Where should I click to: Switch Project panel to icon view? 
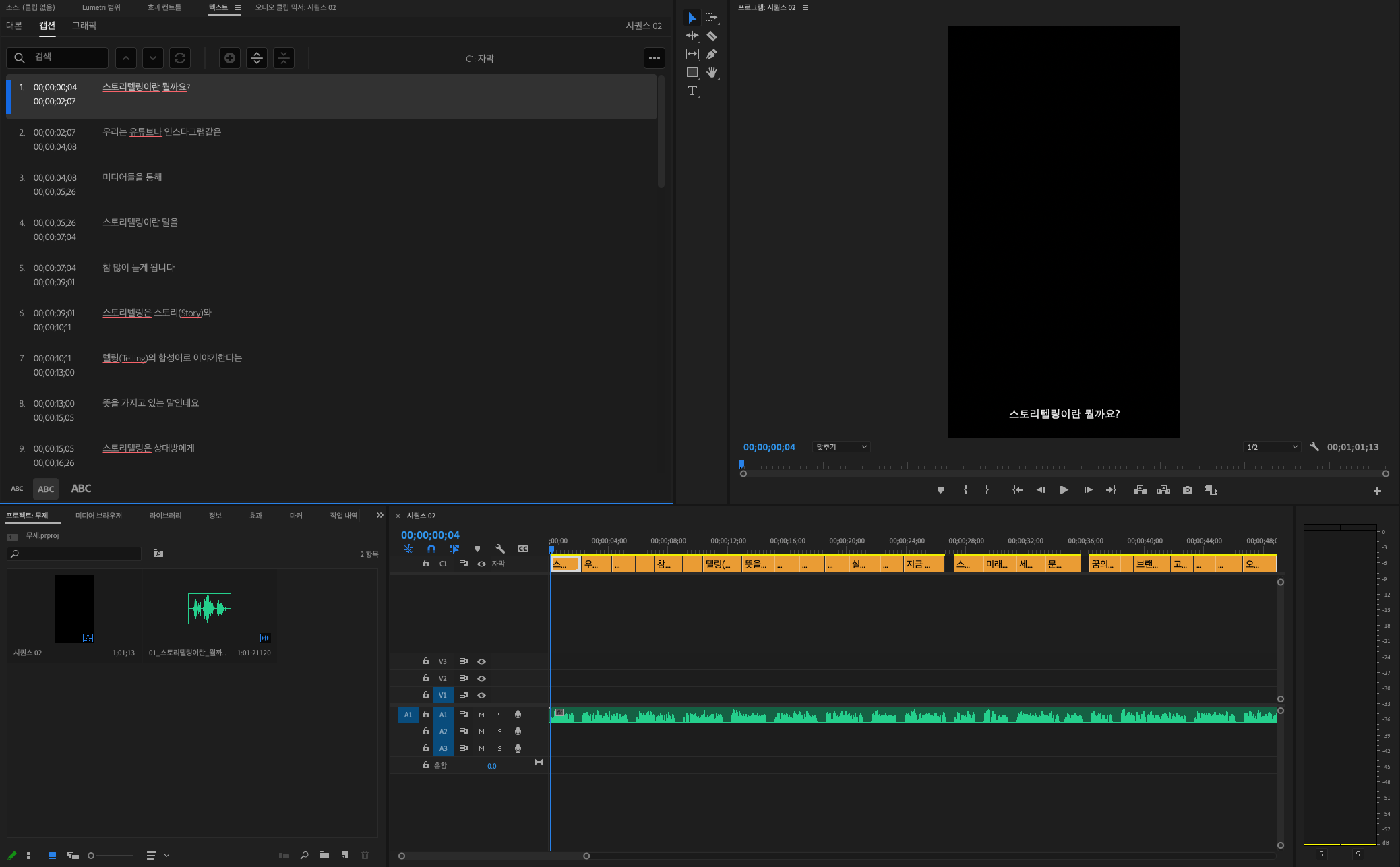pyautogui.click(x=53, y=855)
